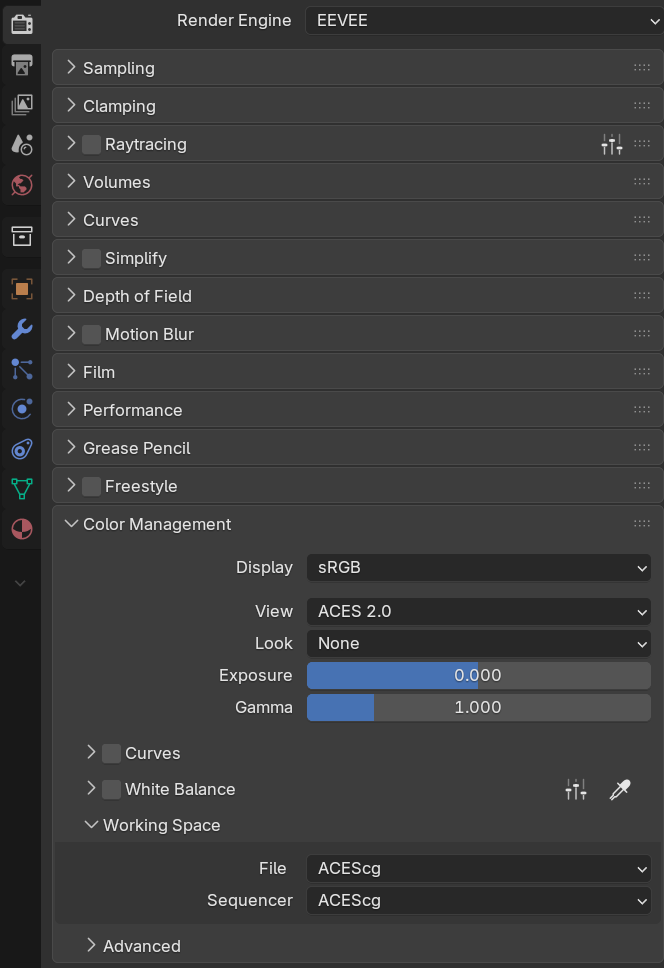Open the Modifiers wrench tab
664x968 pixels.
pyautogui.click(x=21, y=329)
